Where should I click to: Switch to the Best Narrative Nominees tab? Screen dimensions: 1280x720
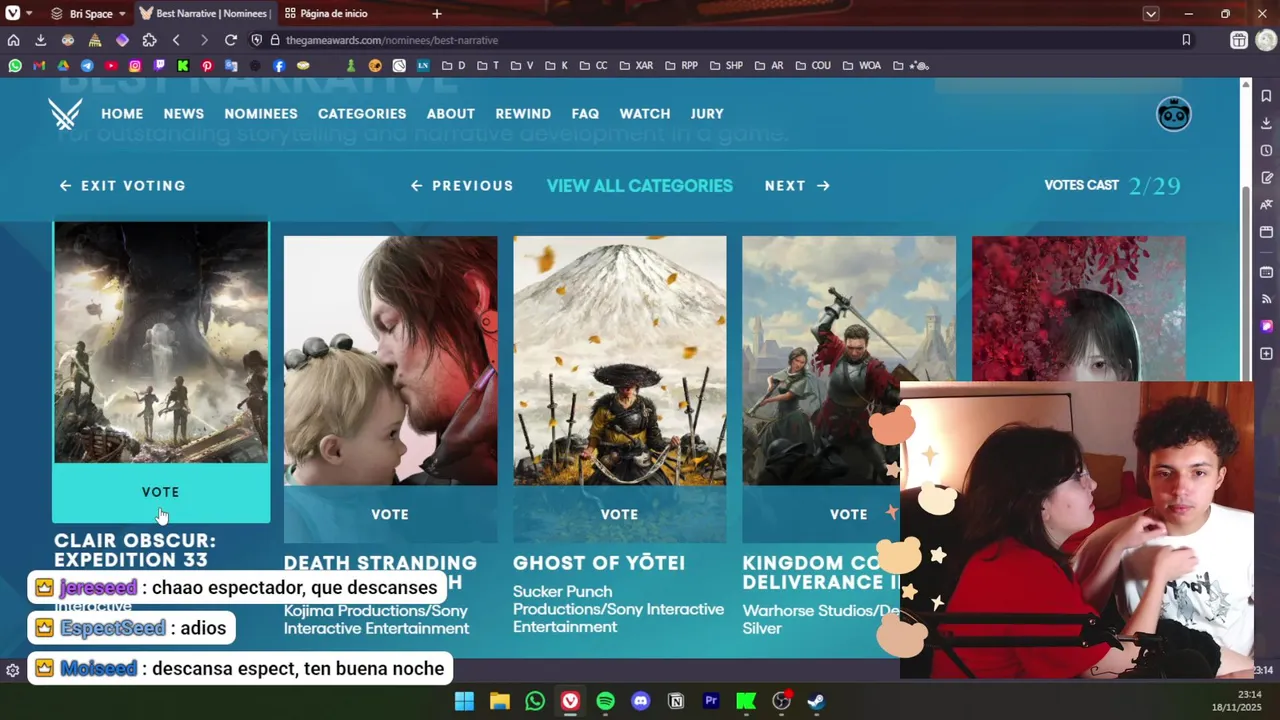click(x=203, y=14)
